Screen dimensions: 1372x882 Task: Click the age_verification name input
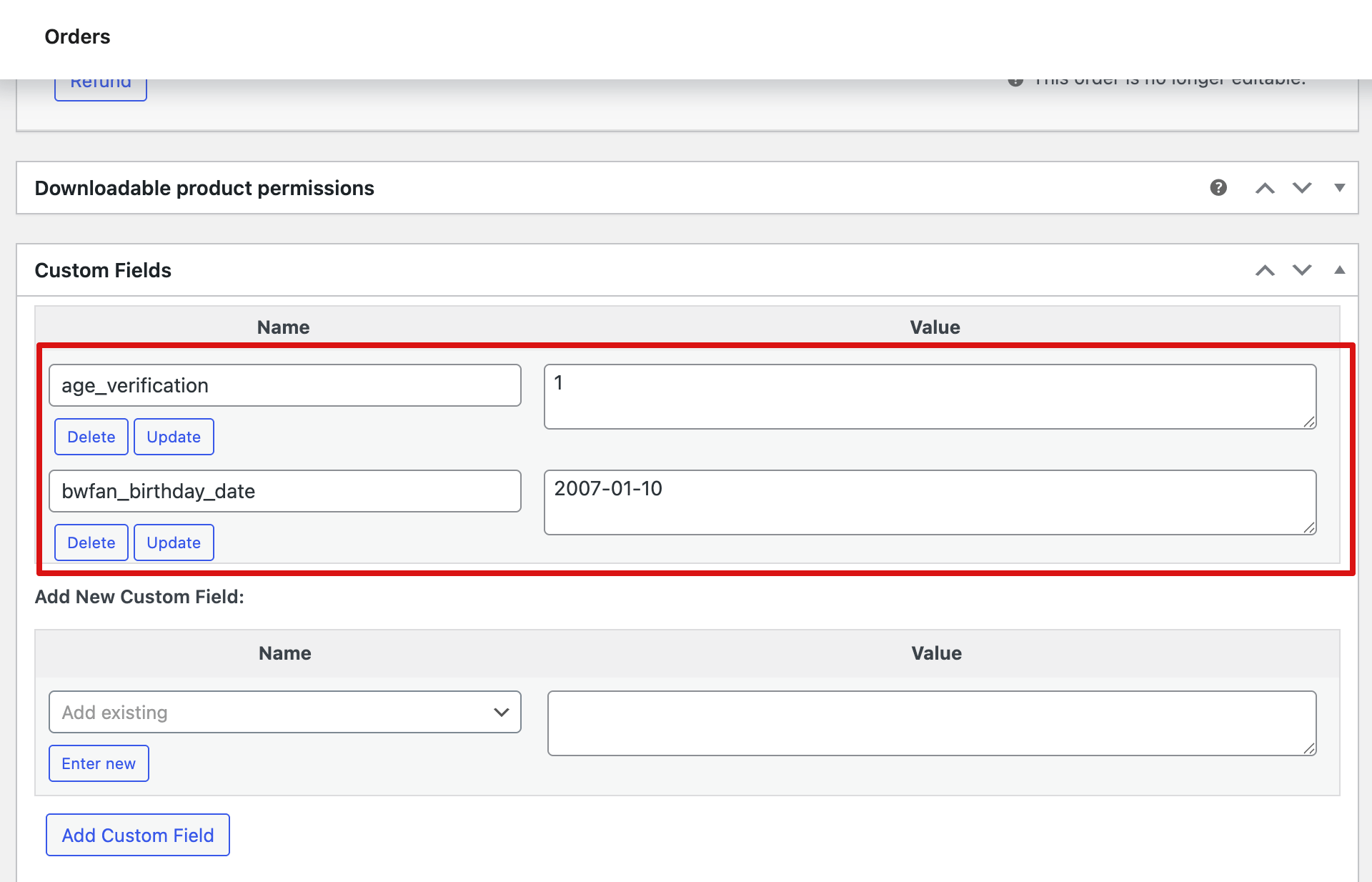(x=284, y=385)
